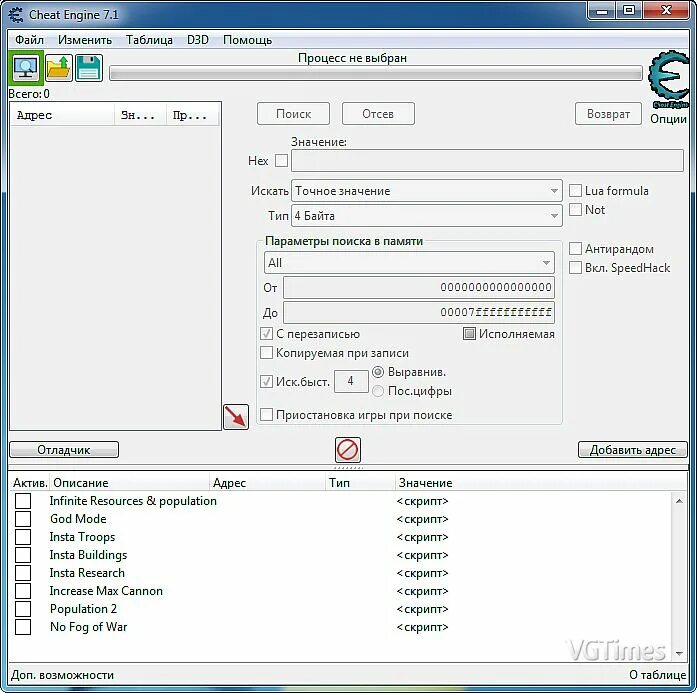Open Опции settings link
The width and height of the screenshot is (697, 693).
(668, 119)
